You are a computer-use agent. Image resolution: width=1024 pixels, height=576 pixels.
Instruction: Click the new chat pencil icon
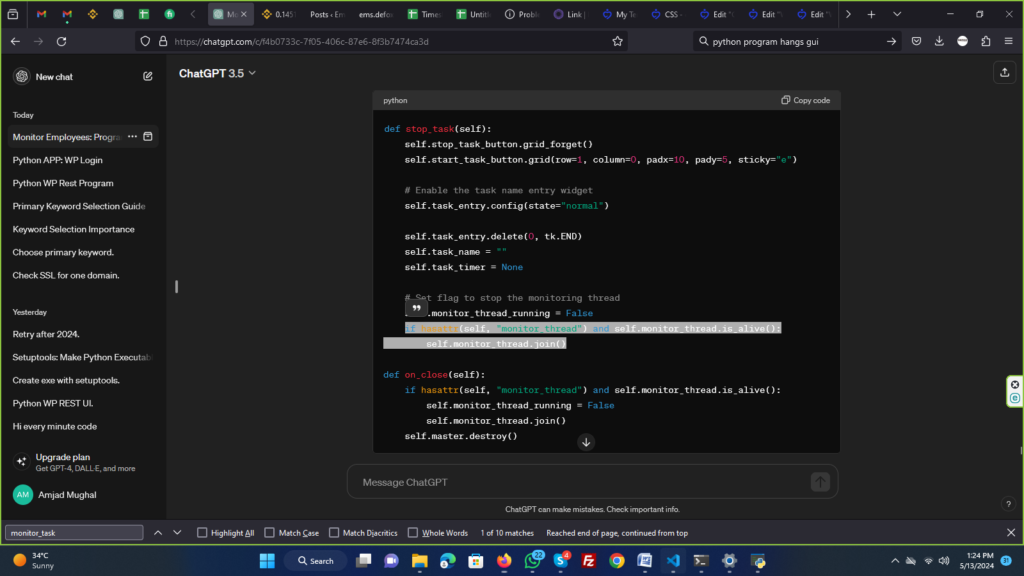point(148,77)
